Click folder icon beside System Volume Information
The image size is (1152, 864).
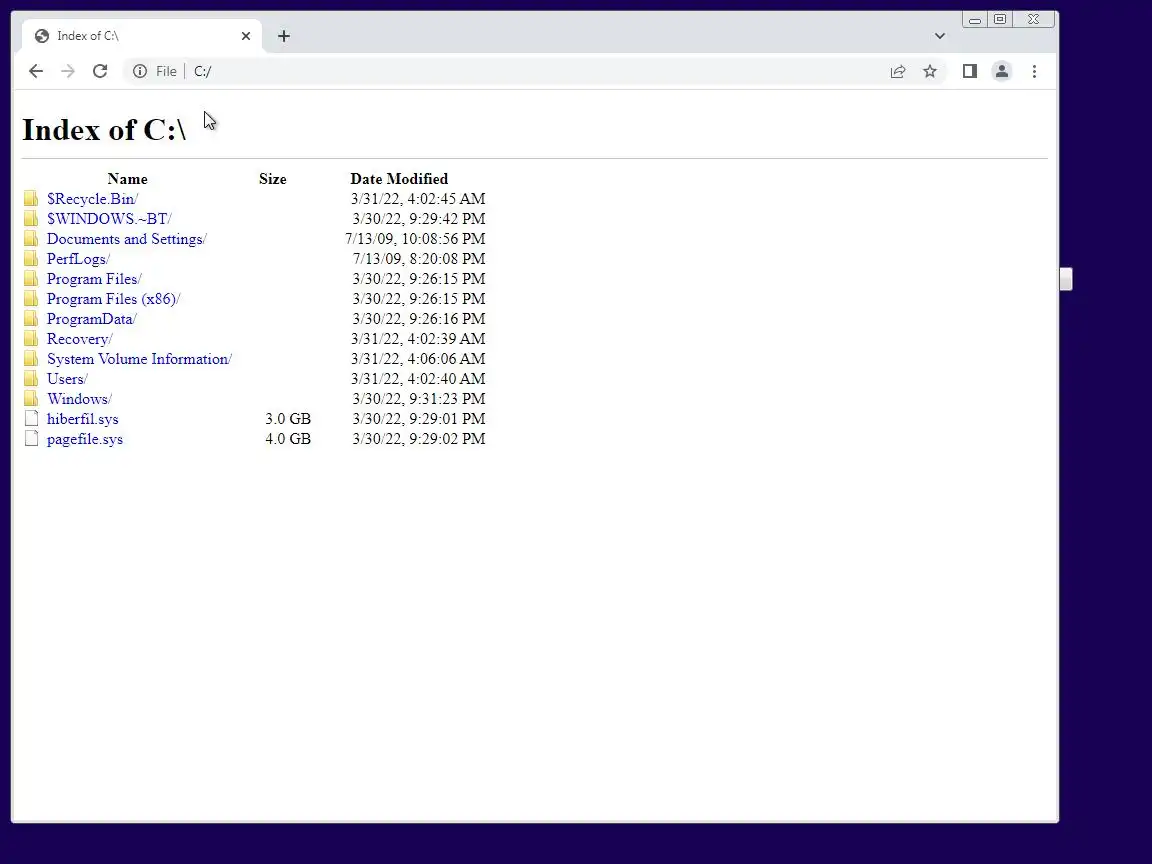(x=31, y=359)
